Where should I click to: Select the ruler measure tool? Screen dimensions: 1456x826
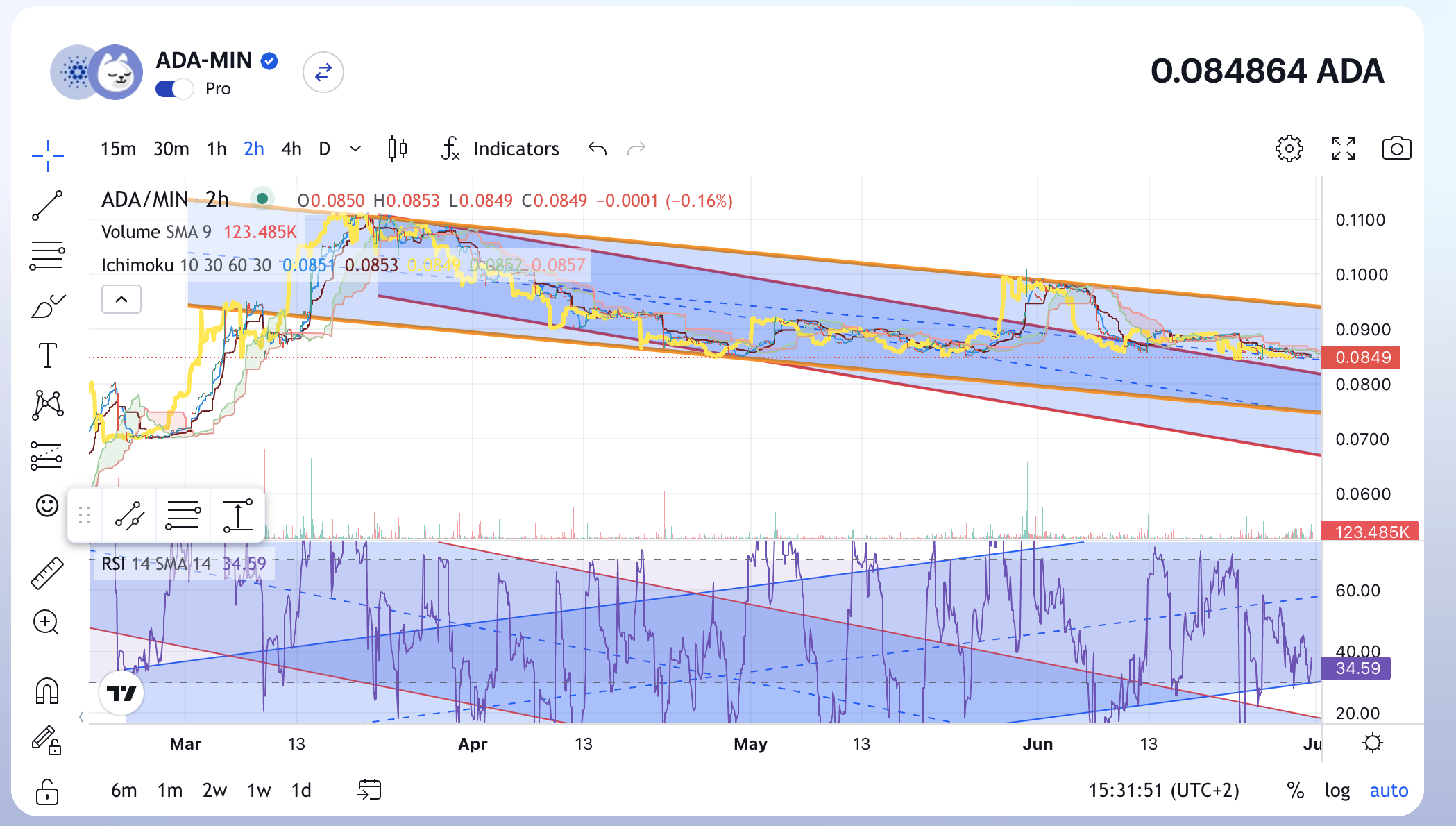pyautogui.click(x=47, y=573)
